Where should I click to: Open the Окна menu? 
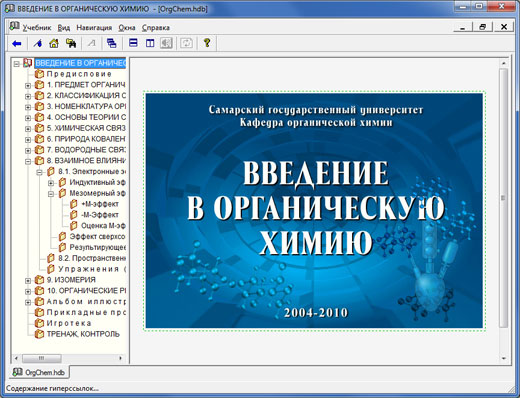click(127, 28)
